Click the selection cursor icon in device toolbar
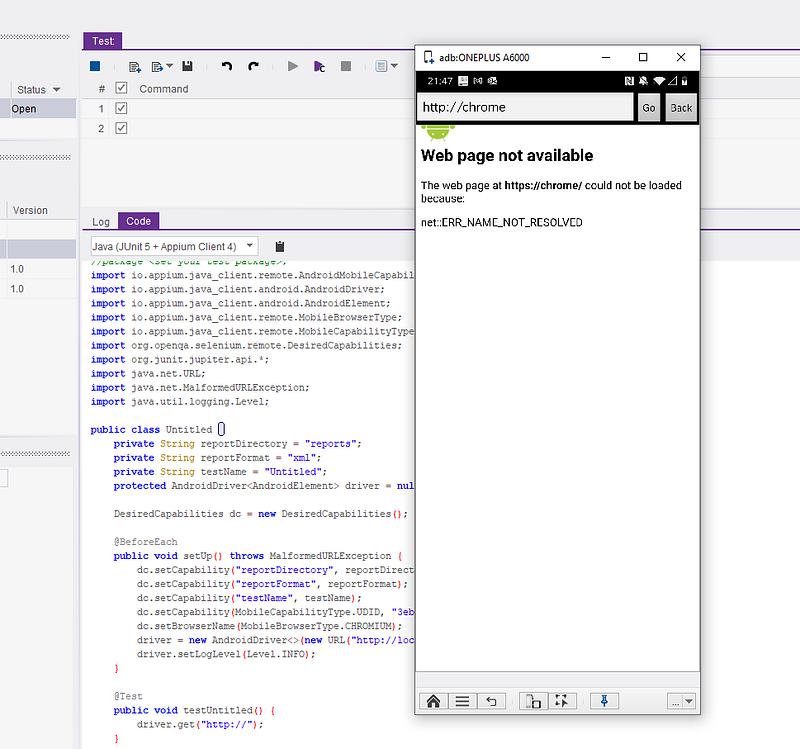 click(562, 701)
